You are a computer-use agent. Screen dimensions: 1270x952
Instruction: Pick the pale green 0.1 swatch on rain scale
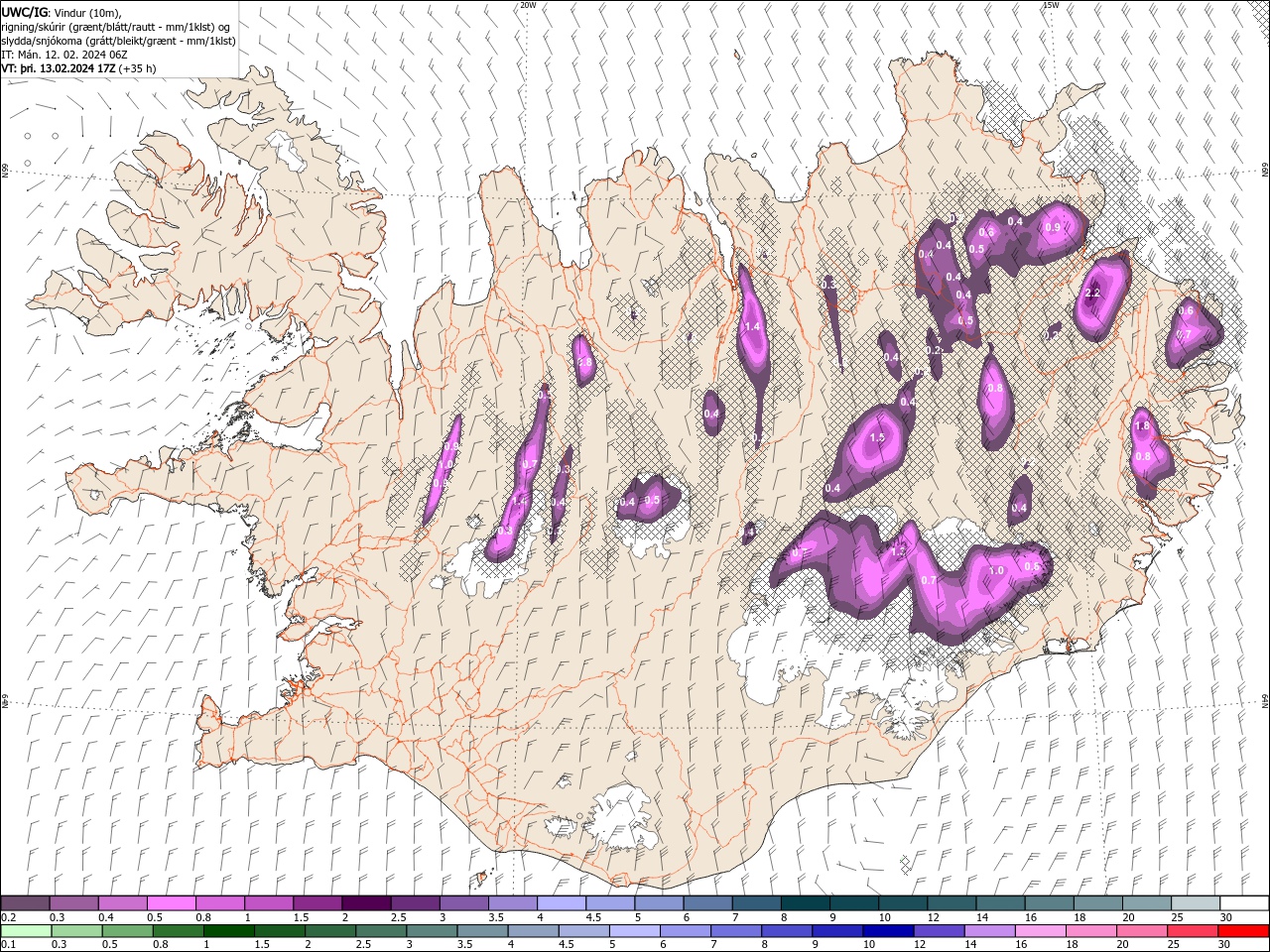coord(26,931)
